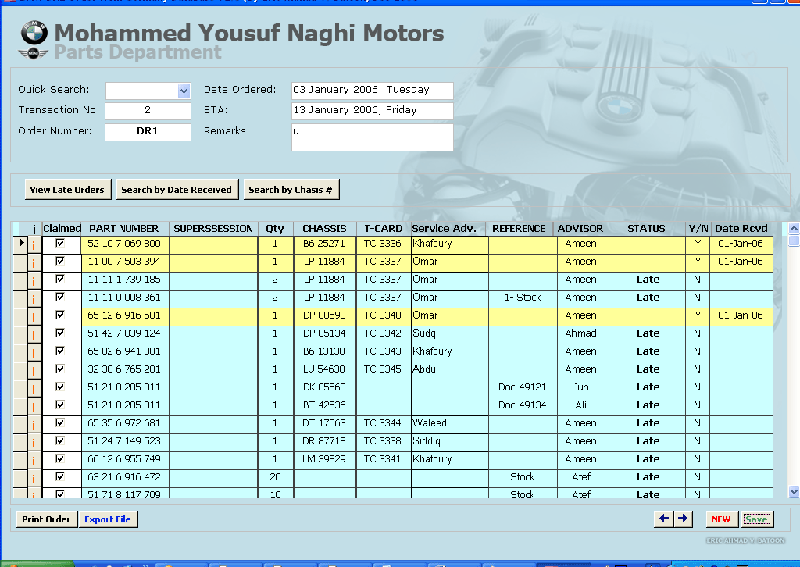800x567 pixels.
Task: Click chassis cell LJ 54600
Action: tap(324, 368)
